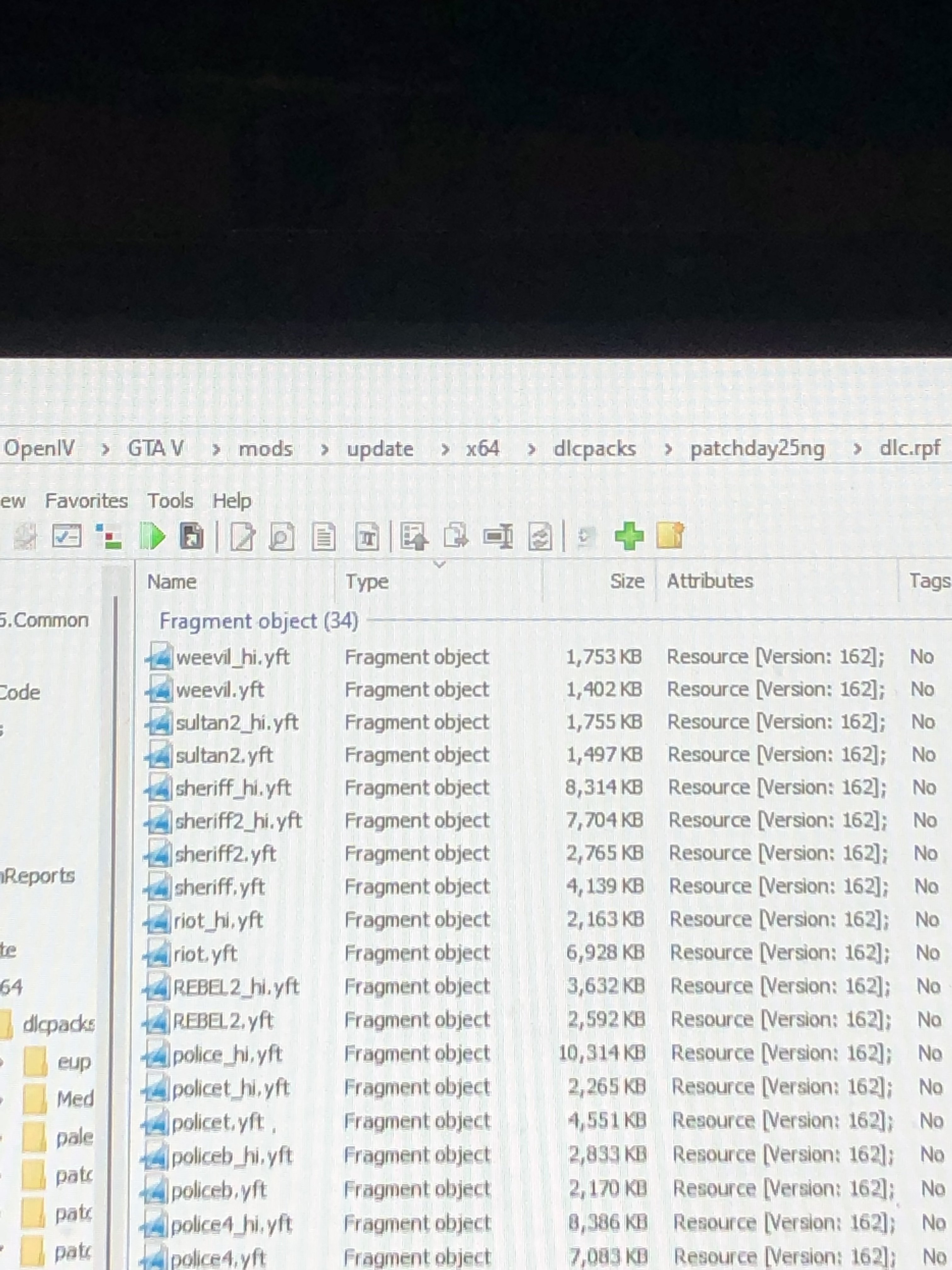This screenshot has height=1270, width=952.
Task: Select the sheriff_hi.yft file row
Action: pos(233,788)
